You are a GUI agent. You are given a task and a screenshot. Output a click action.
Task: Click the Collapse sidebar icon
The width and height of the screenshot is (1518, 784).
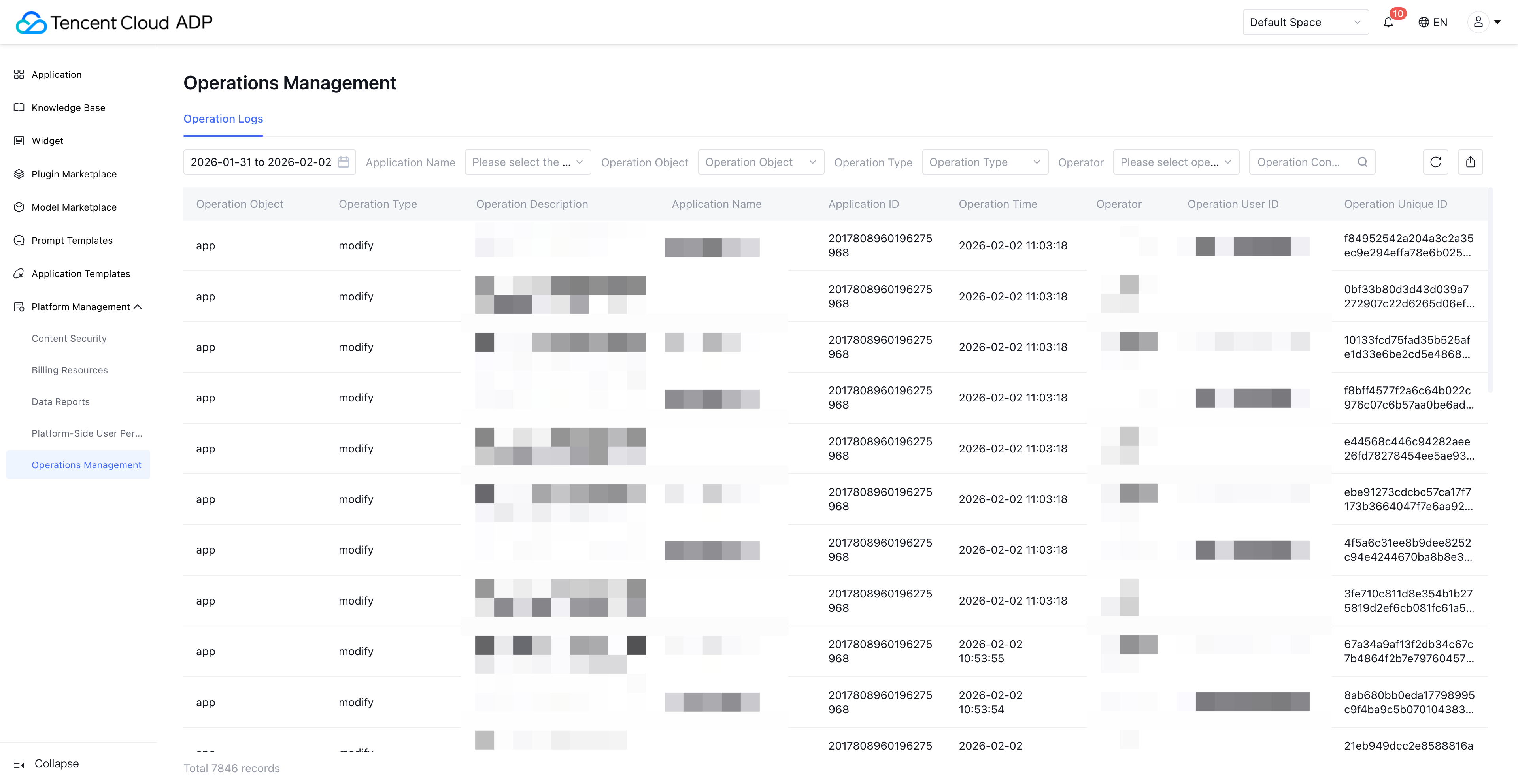coord(19,763)
